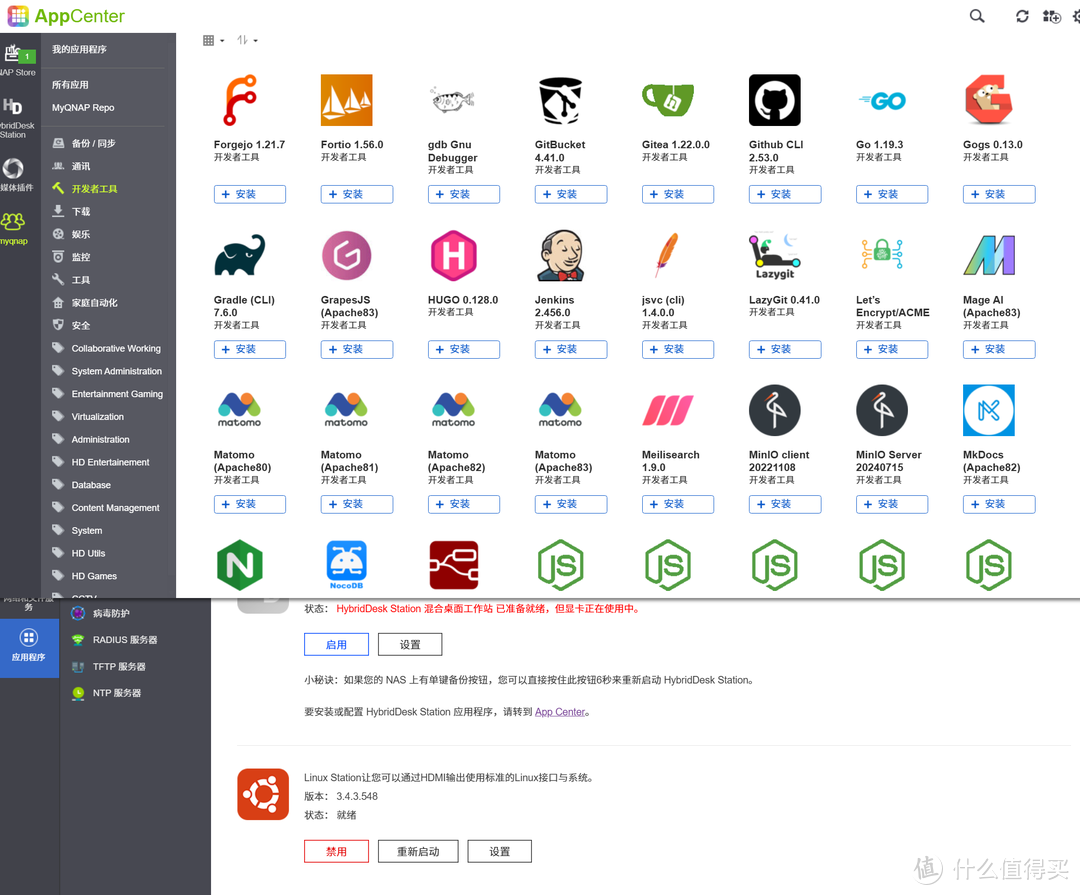This screenshot has width=1080, height=895.
Task: Open the Matomo (Apache80) icon
Action: coord(240,409)
